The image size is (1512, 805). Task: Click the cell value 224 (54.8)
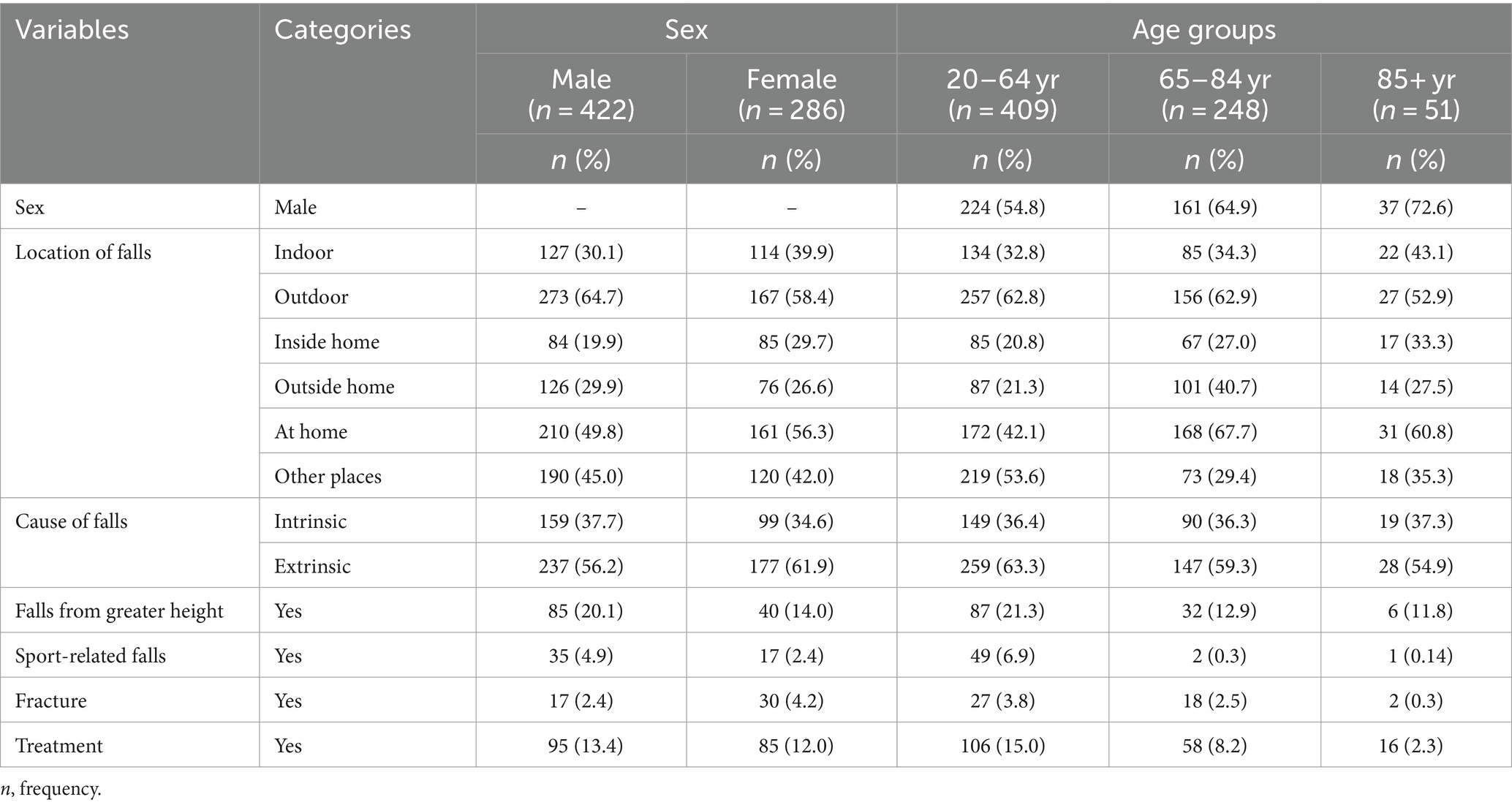tap(1002, 208)
